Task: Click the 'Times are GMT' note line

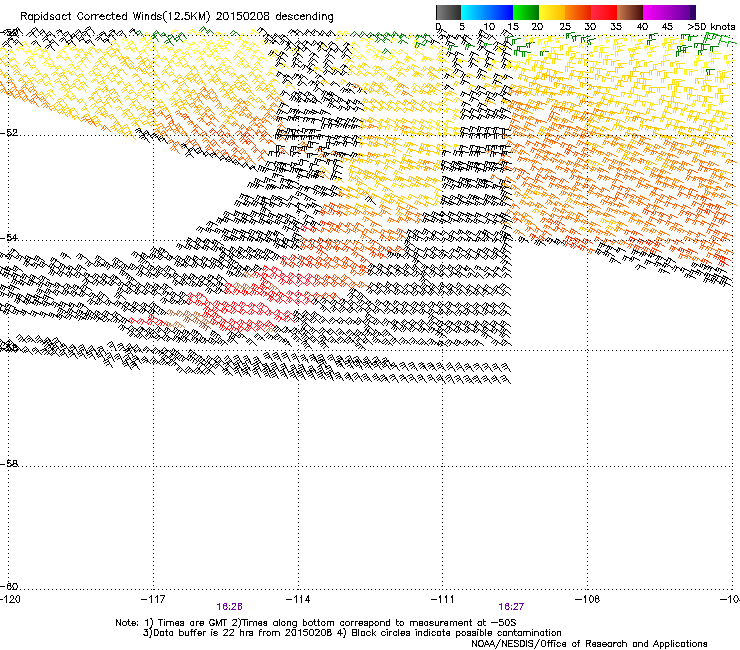Action: (x=316, y=623)
